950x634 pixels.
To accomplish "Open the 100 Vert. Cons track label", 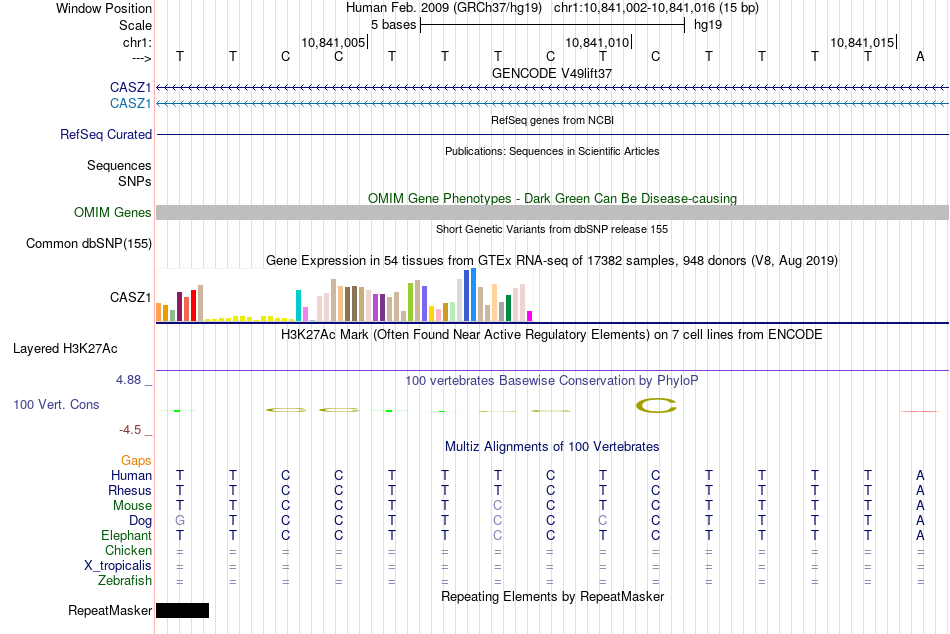I will click(56, 404).
